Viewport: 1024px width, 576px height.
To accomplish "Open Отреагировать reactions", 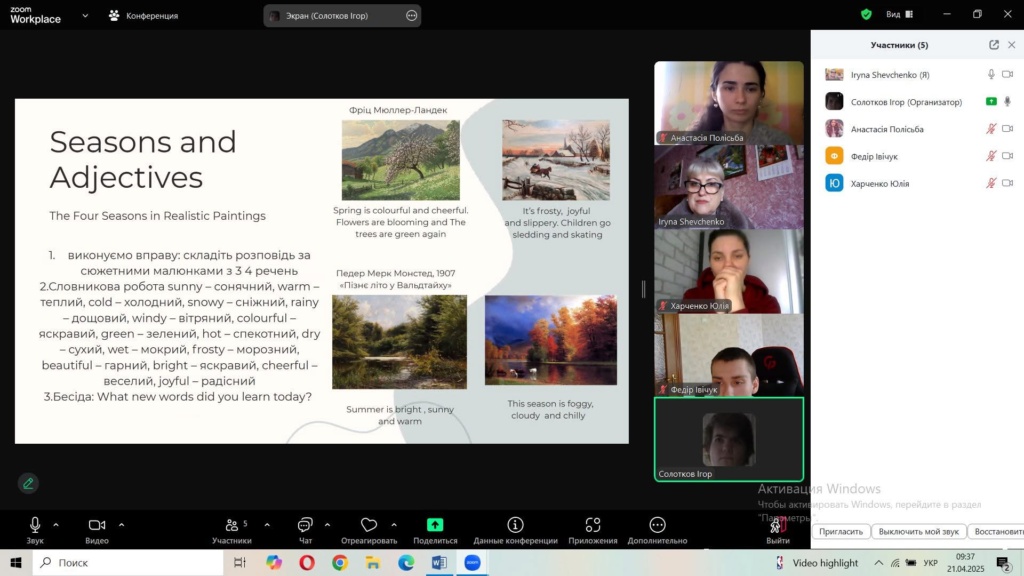I will (369, 530).
